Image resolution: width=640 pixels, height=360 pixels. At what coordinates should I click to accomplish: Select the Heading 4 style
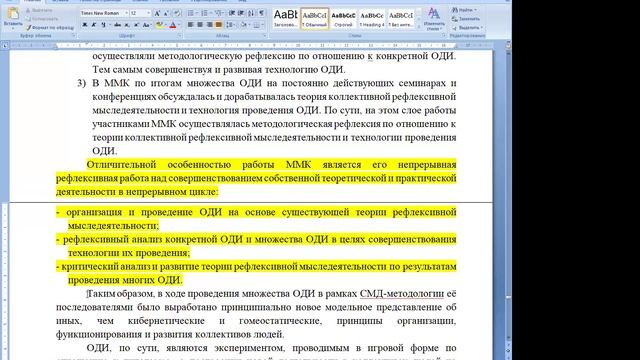[371, 18]
